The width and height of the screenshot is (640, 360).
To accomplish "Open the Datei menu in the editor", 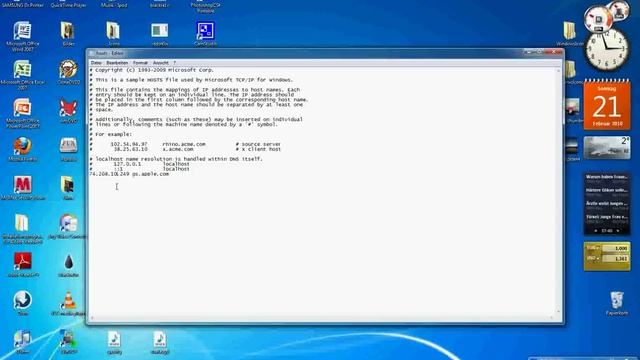I will tap(96, 63).
